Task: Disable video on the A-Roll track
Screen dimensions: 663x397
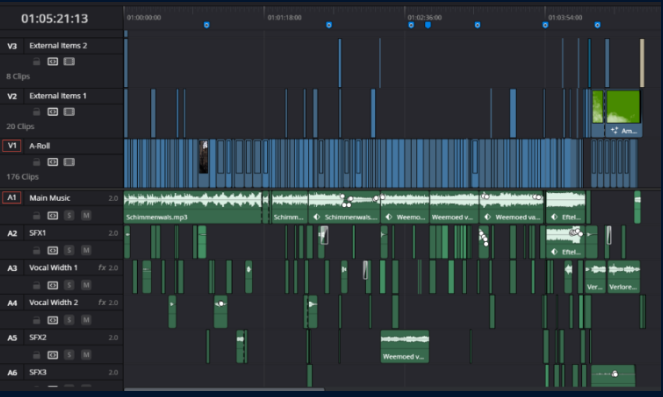Action: tap(69, 162)
